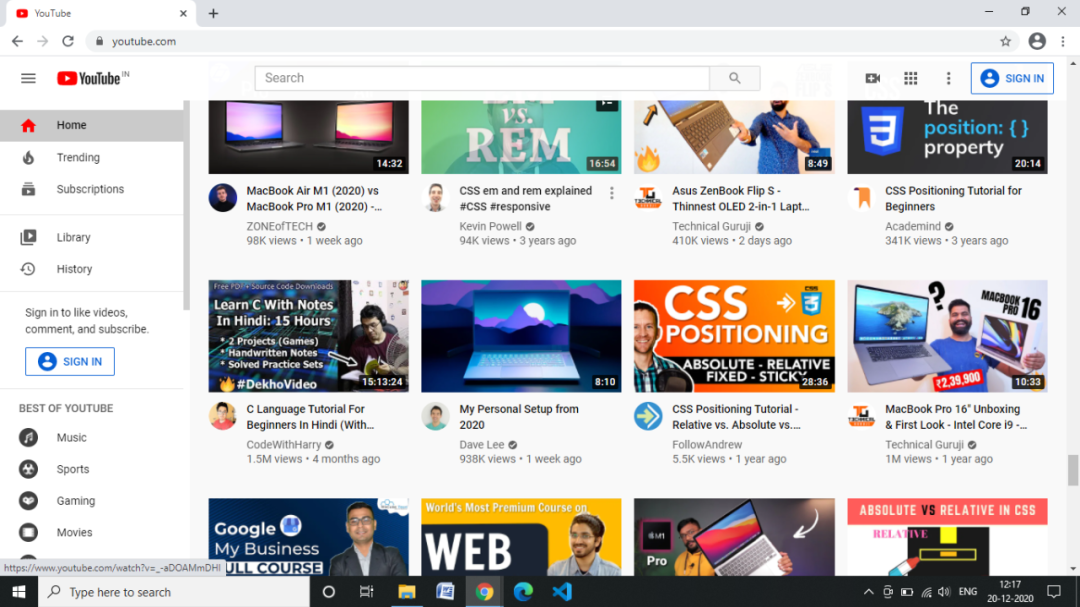Image resolution: width=1080 pixels, height=607 pixels.
Task: Click the Windows taskbar search box
Action: click(174, 592)
